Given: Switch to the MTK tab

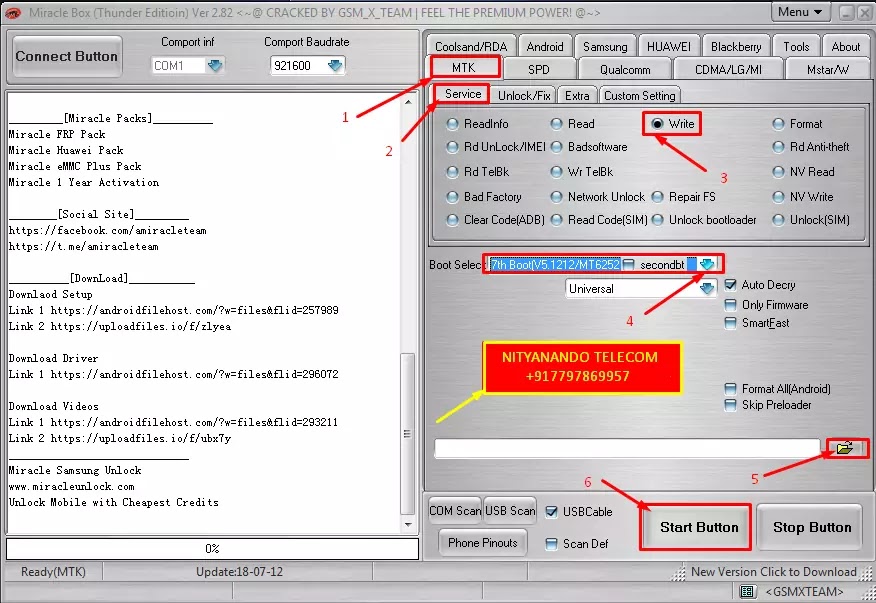Looking at the screenshot, I should click(x=464, y=68).
